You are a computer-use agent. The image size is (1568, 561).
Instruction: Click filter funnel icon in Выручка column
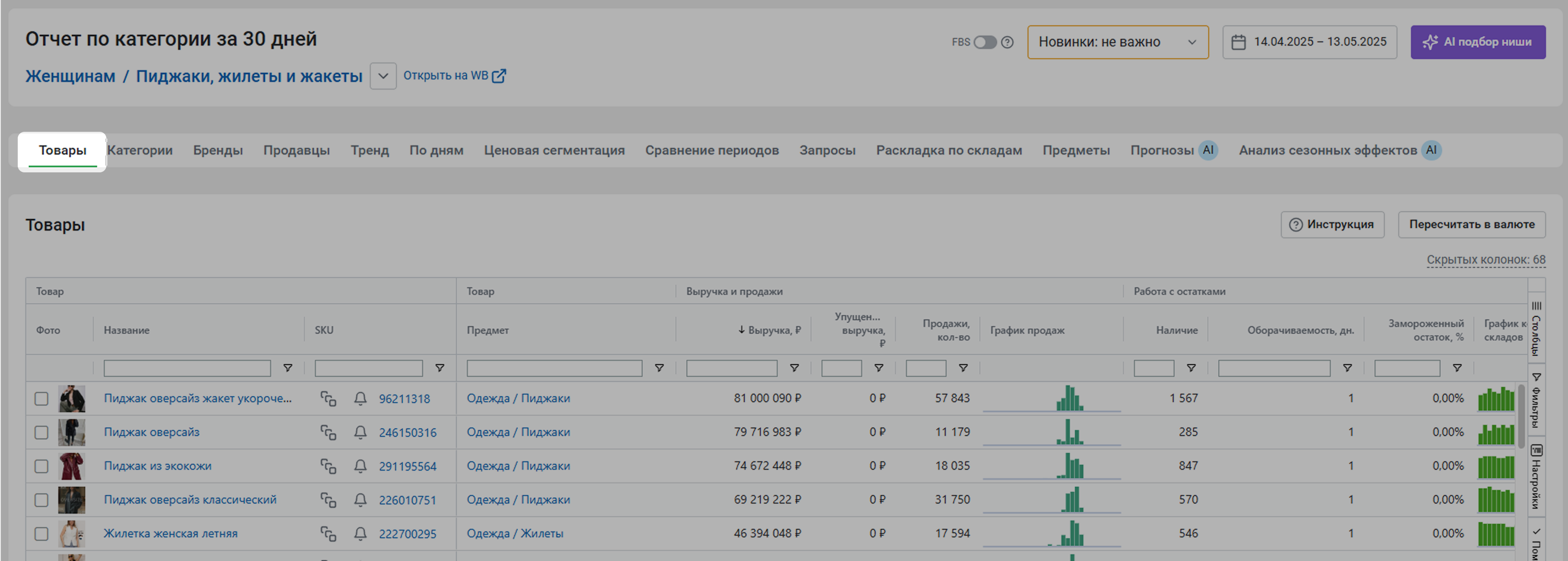point(795,368)
